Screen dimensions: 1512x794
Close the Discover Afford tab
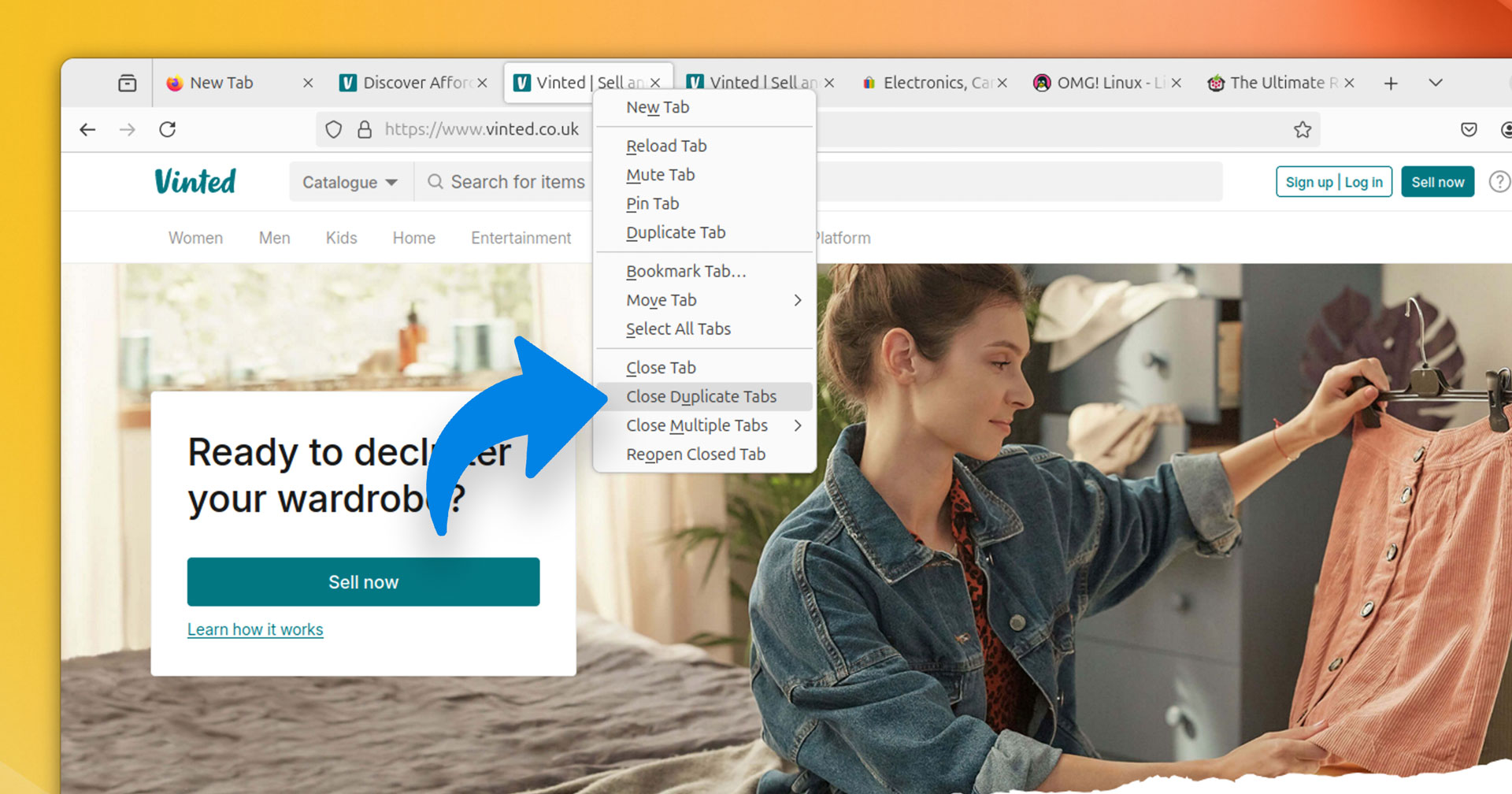pos(482,83)
